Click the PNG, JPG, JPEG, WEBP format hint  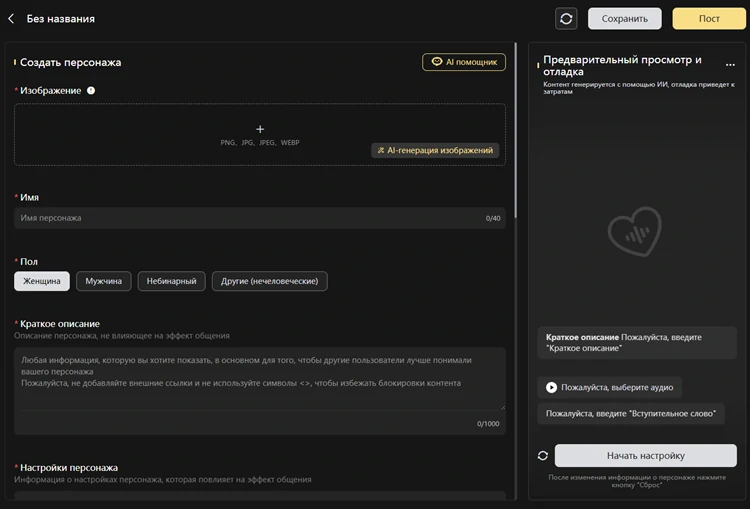pyautogui.click(x=260, y=143)
